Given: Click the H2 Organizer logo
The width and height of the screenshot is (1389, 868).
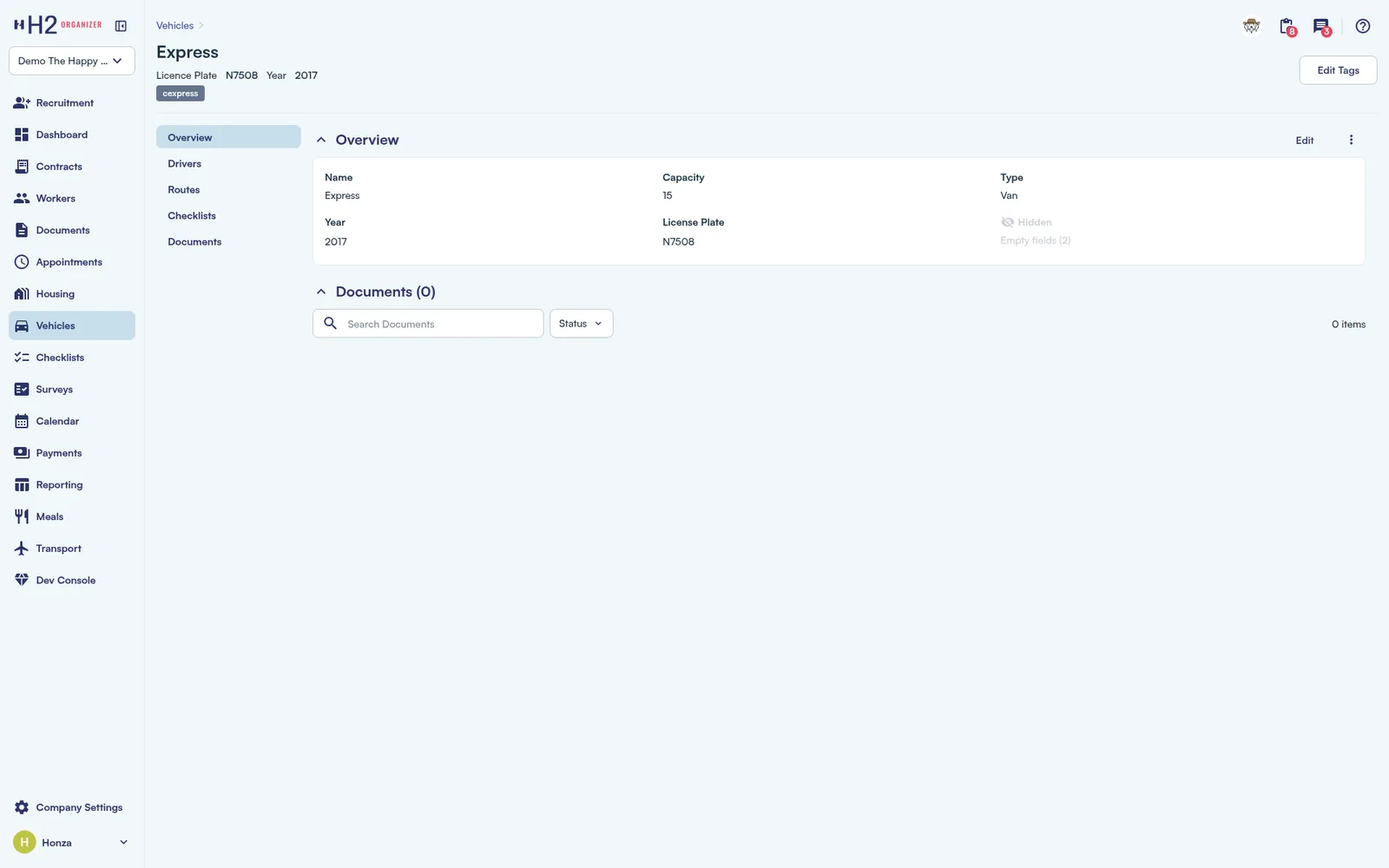Looking at the screenshot, I should click(x=57, y=25).
